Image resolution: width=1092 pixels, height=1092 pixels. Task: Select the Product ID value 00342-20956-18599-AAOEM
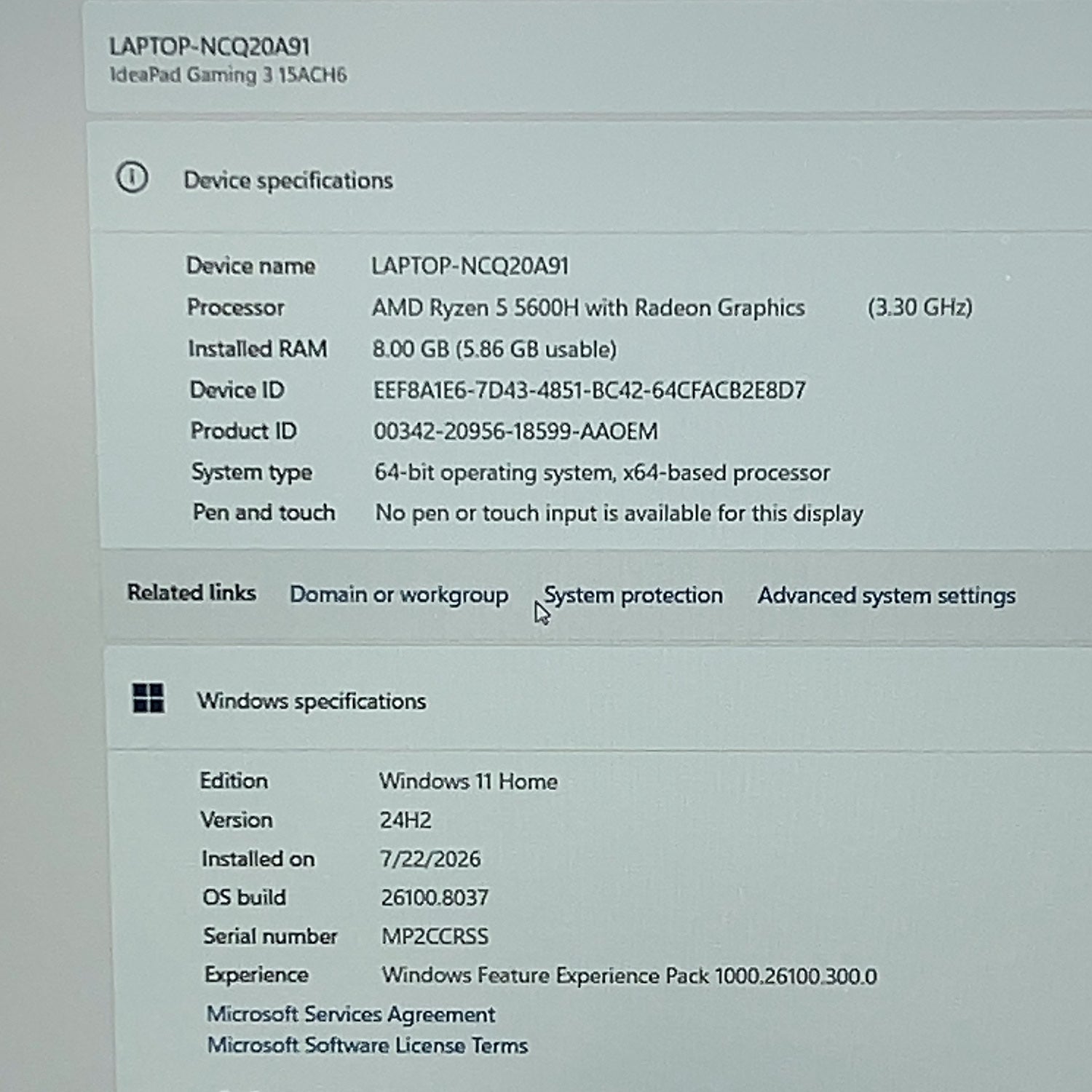(515, 432)
